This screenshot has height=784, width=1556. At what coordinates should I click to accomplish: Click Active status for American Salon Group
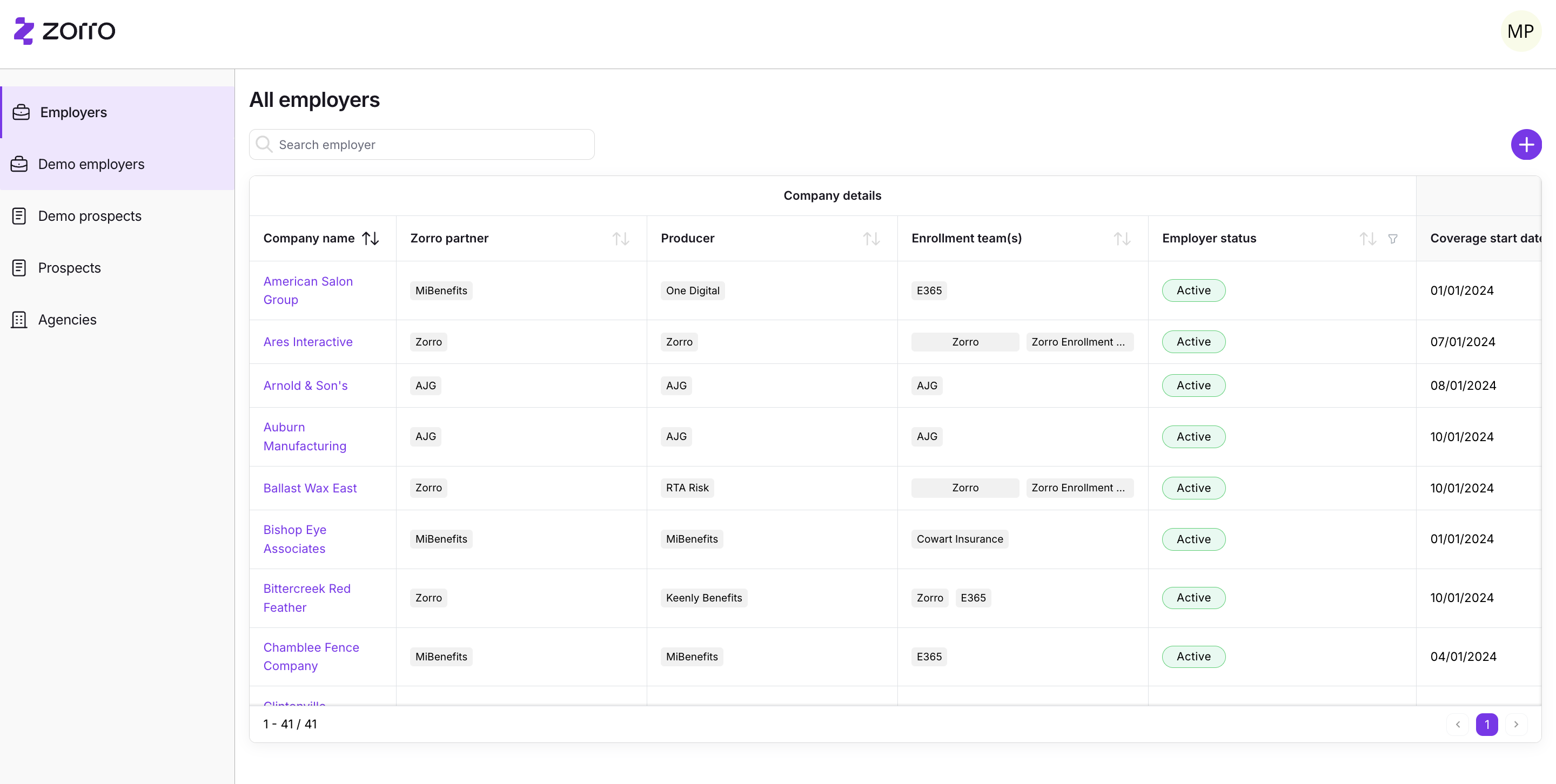coord(1193,290)
